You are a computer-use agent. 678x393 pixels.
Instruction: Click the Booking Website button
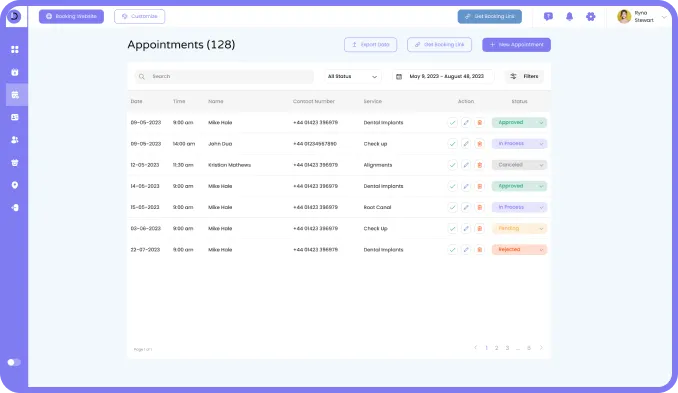pyautogui.click(x=71, y=16)
